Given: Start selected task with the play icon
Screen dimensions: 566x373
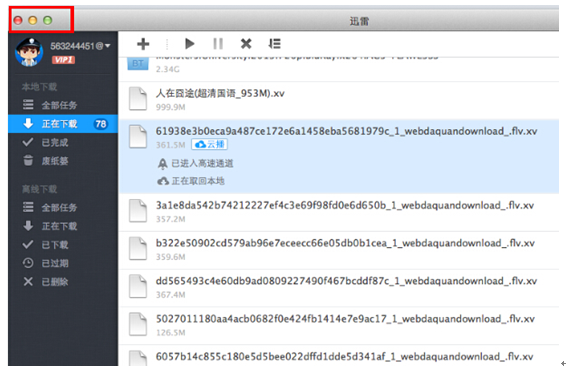Looking at the screenshot, I should click(x=190, y=44).
